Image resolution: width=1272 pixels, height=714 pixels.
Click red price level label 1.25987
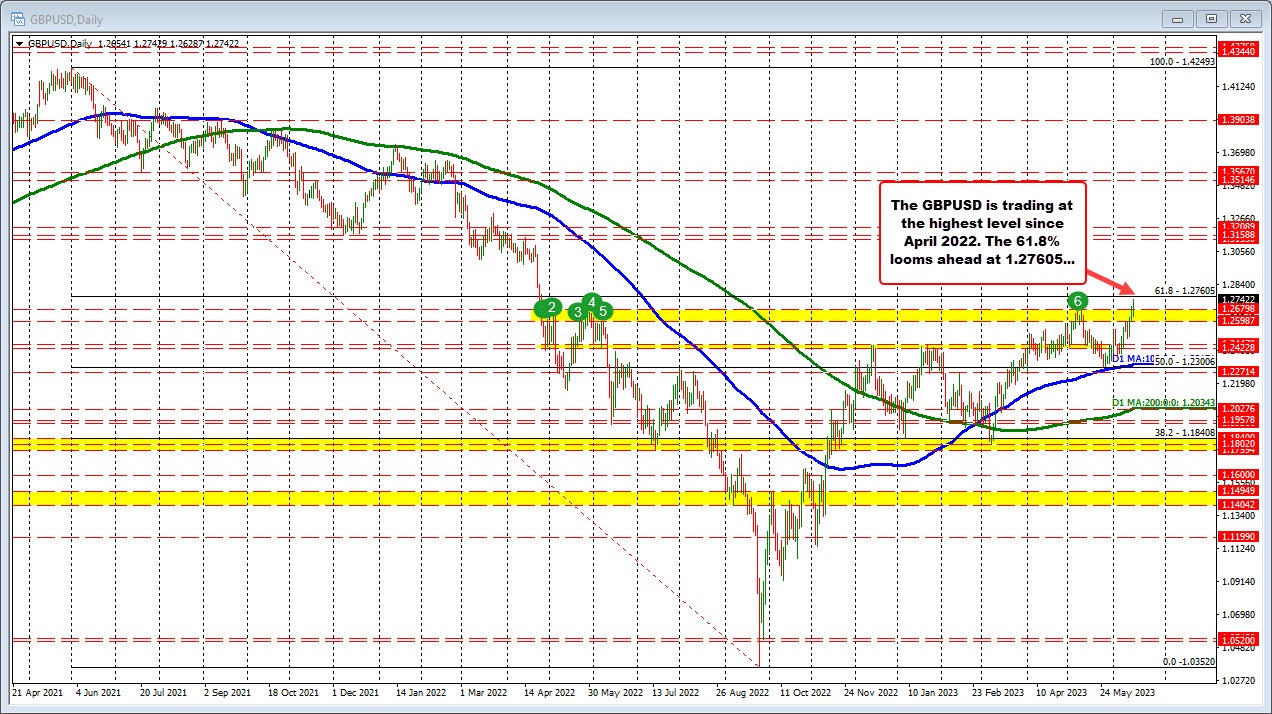click(1236, 321)
